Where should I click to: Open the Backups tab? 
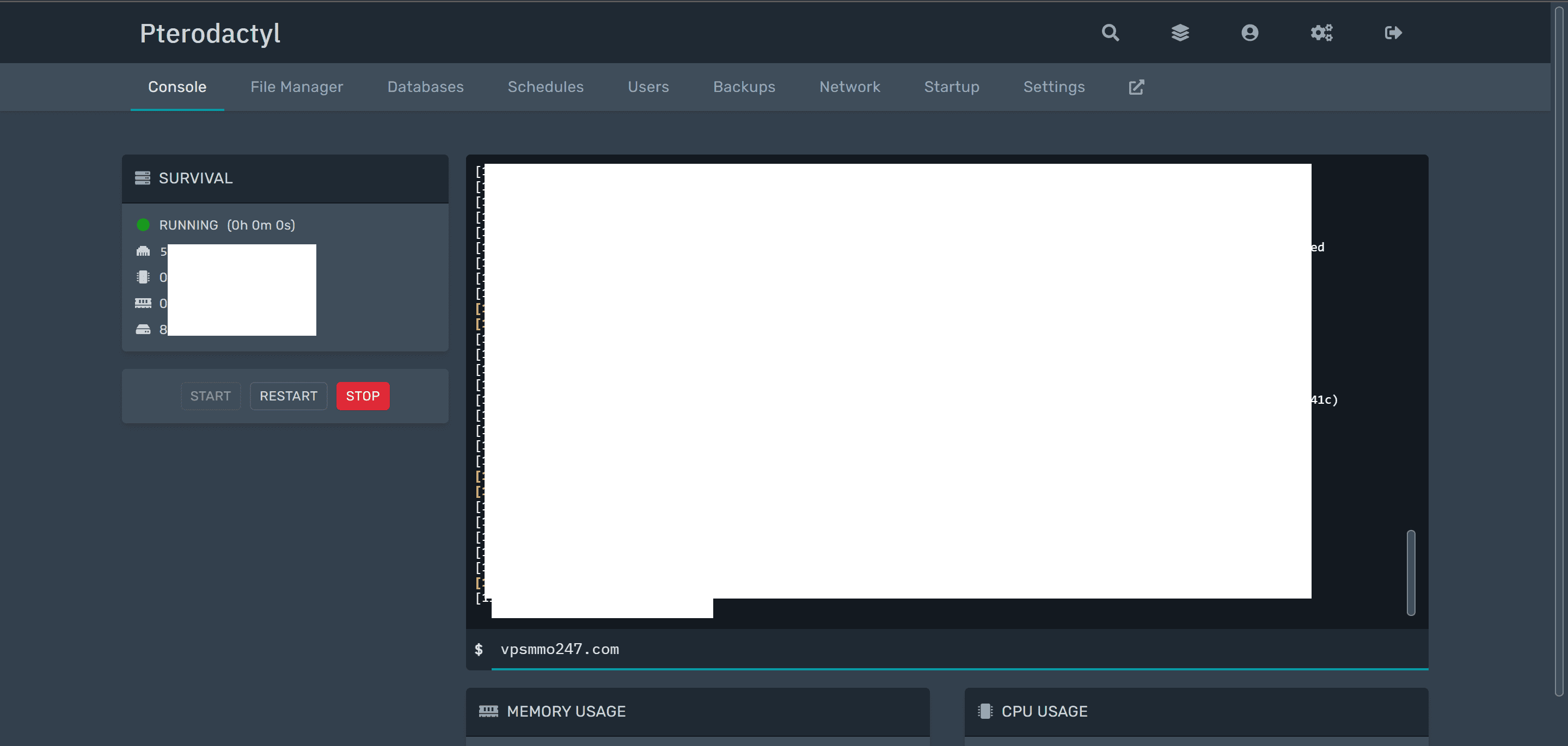click(744, 87)
